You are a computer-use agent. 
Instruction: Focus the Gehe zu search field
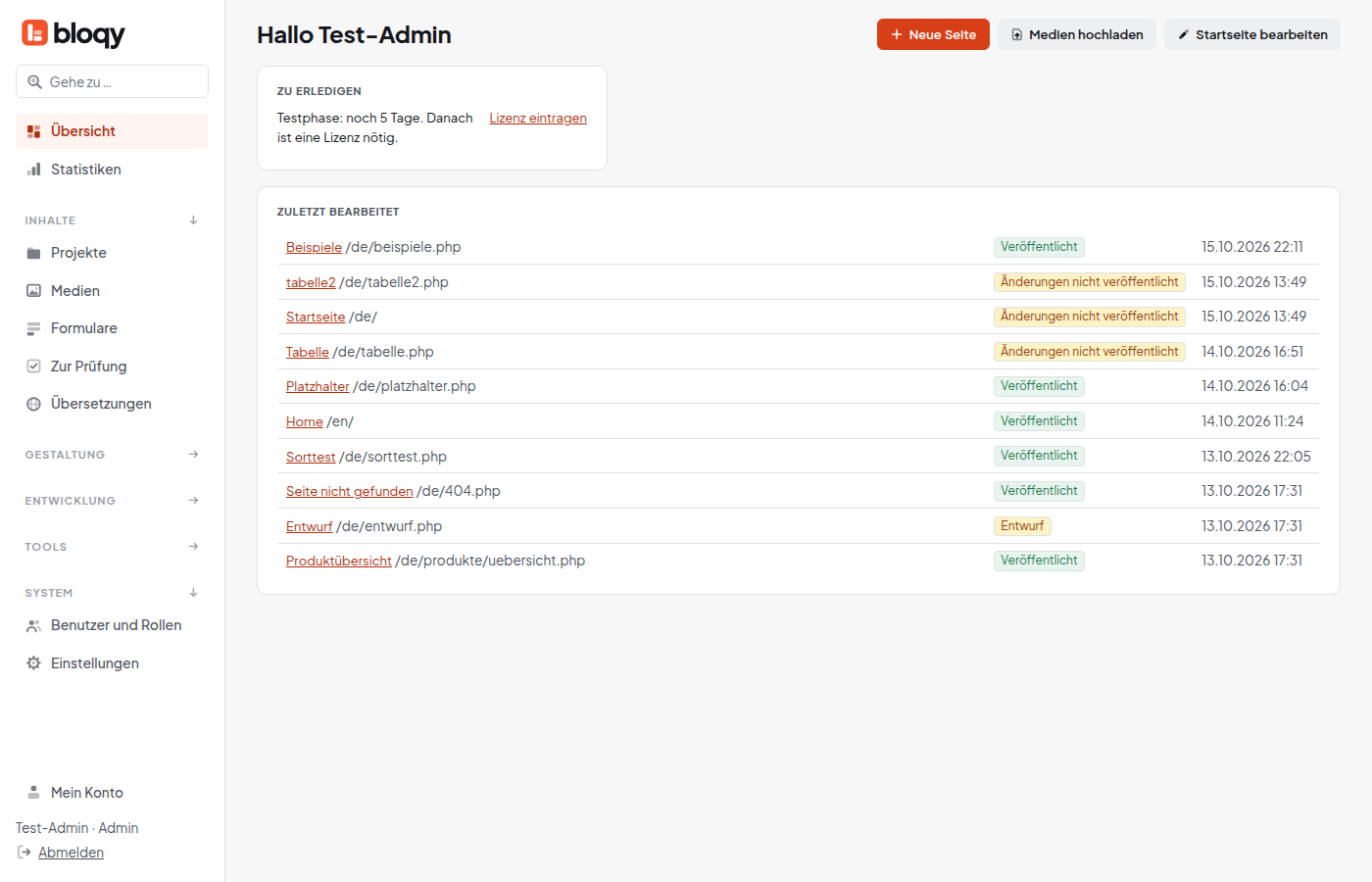click(x=112, y=81)
